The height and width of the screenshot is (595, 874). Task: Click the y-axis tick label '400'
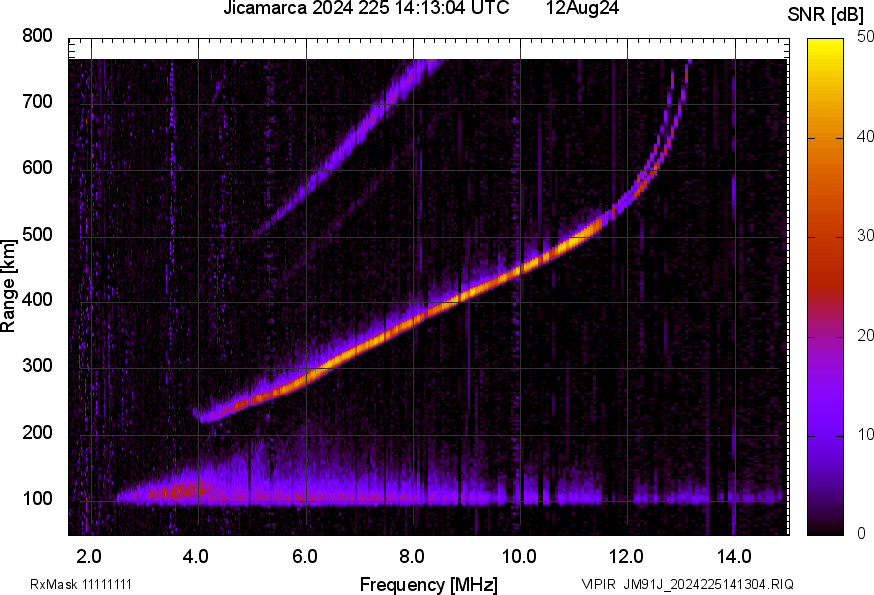pos(37,299)
